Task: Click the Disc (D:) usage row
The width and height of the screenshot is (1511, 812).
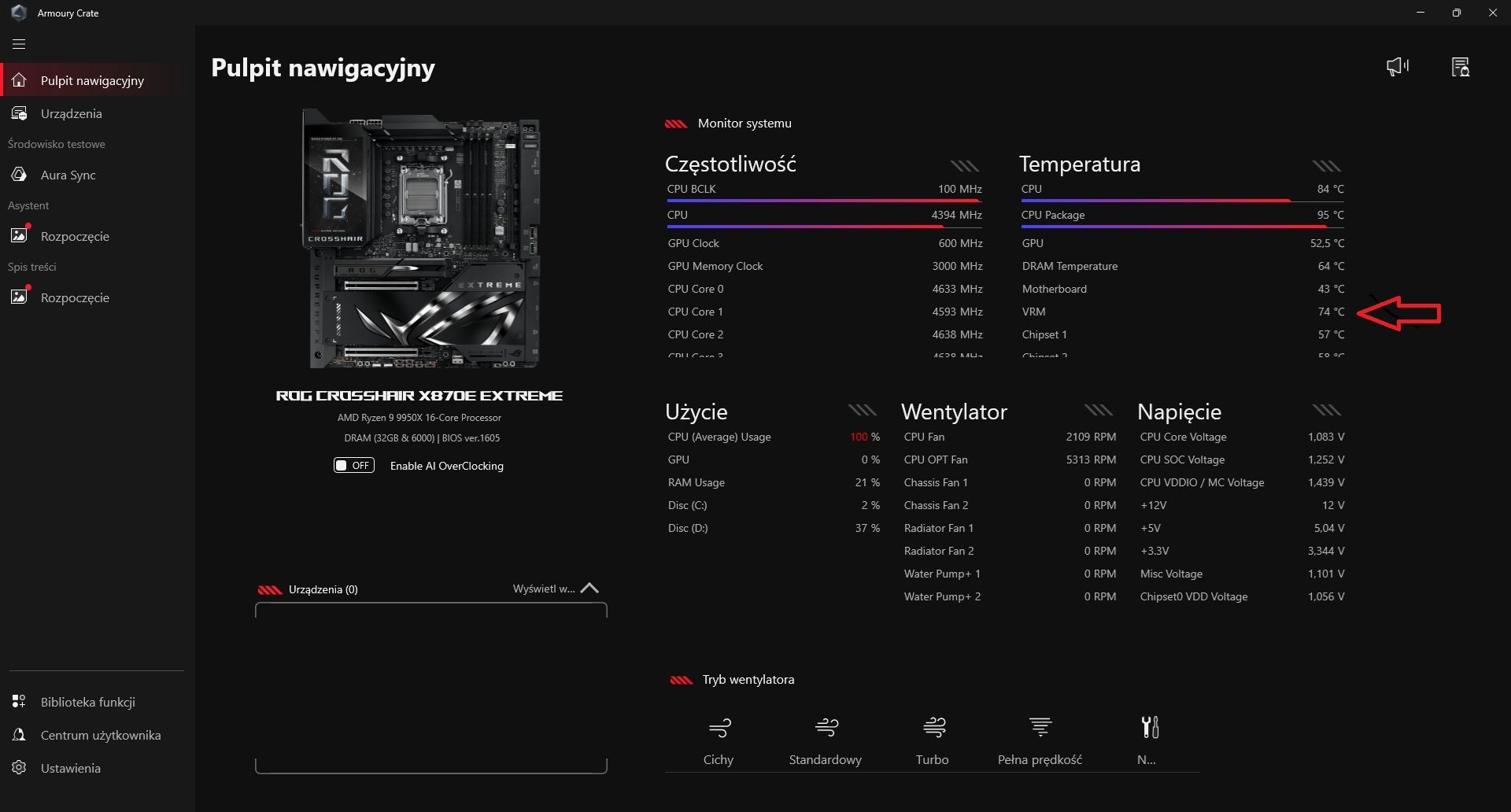Action: [774, 528]
